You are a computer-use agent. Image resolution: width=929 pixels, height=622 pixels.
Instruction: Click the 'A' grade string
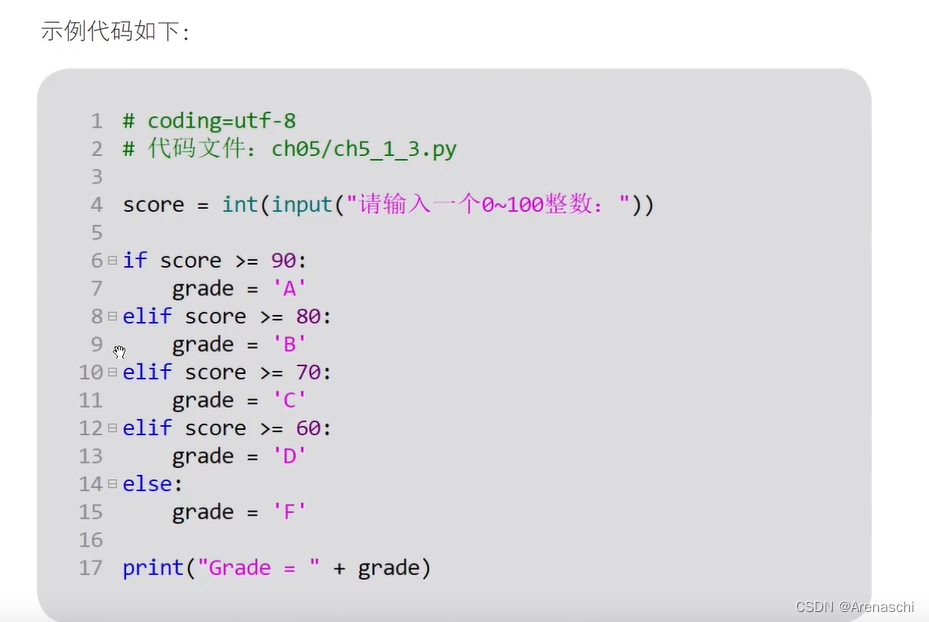click(x=289, y=288)
